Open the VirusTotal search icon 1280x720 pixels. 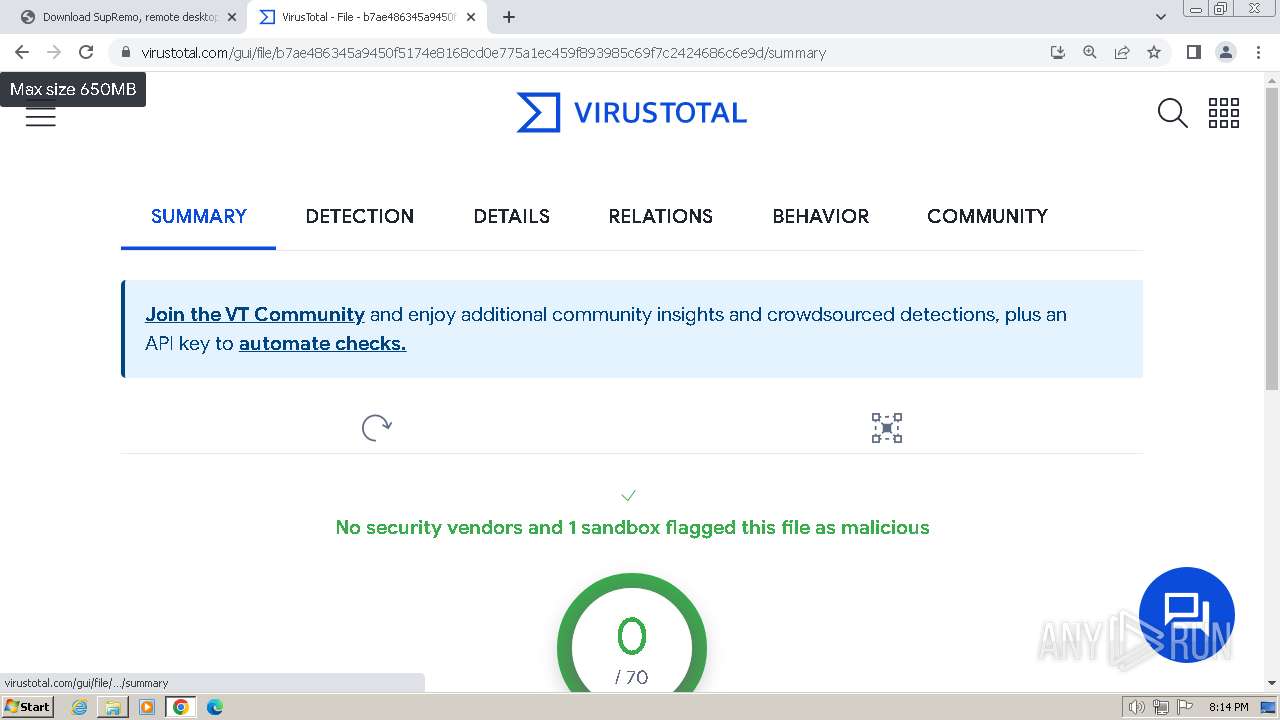pos(1172,113)
